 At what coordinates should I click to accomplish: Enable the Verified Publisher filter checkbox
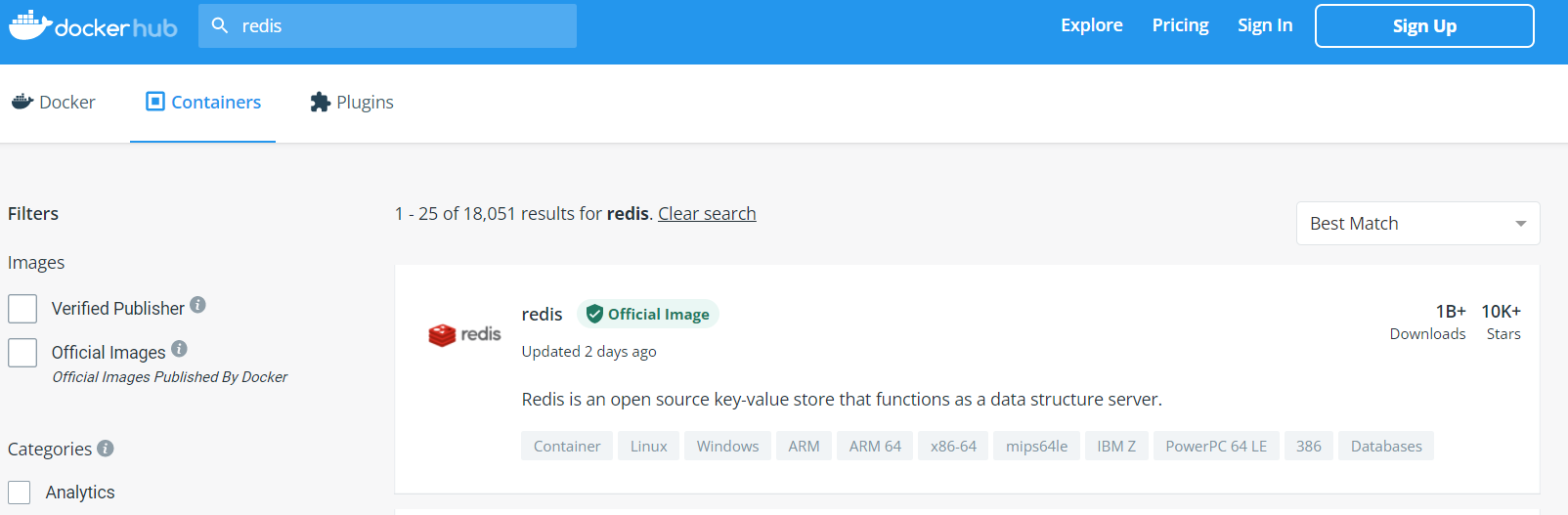tap(22, 309)
